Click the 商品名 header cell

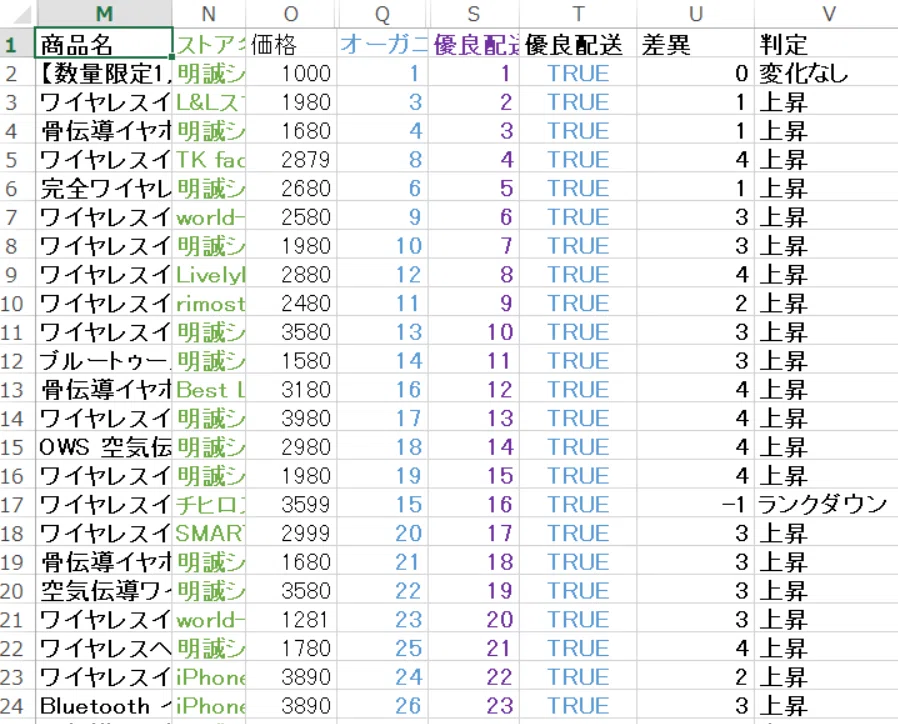pyautogui.click(x=104, y=44)
